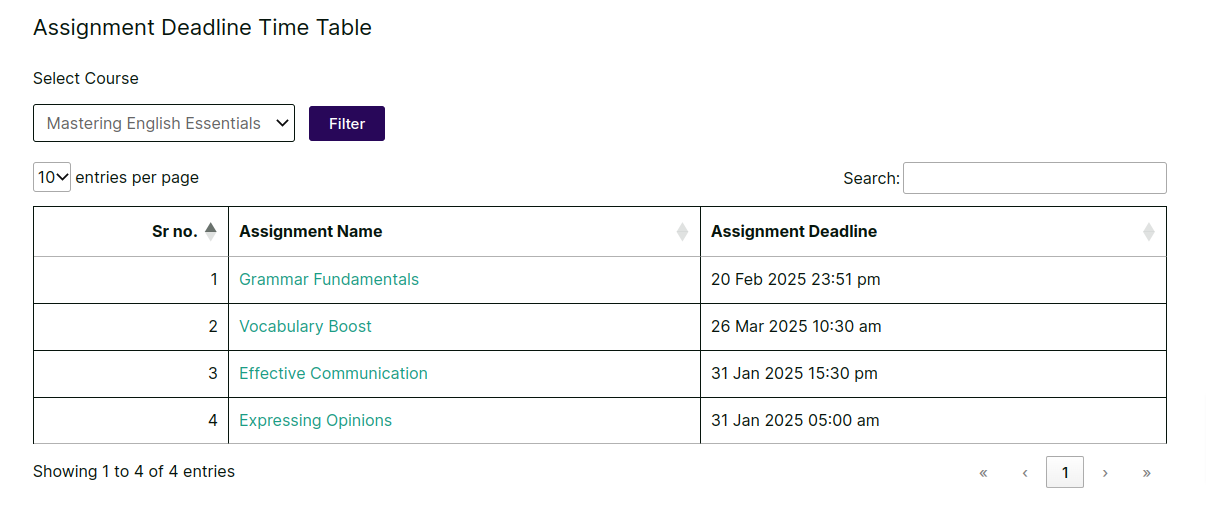This screenshot has height=510, width=1206.
Task: Open Effective Communication assignment link
Action: (x=333, y=374)
